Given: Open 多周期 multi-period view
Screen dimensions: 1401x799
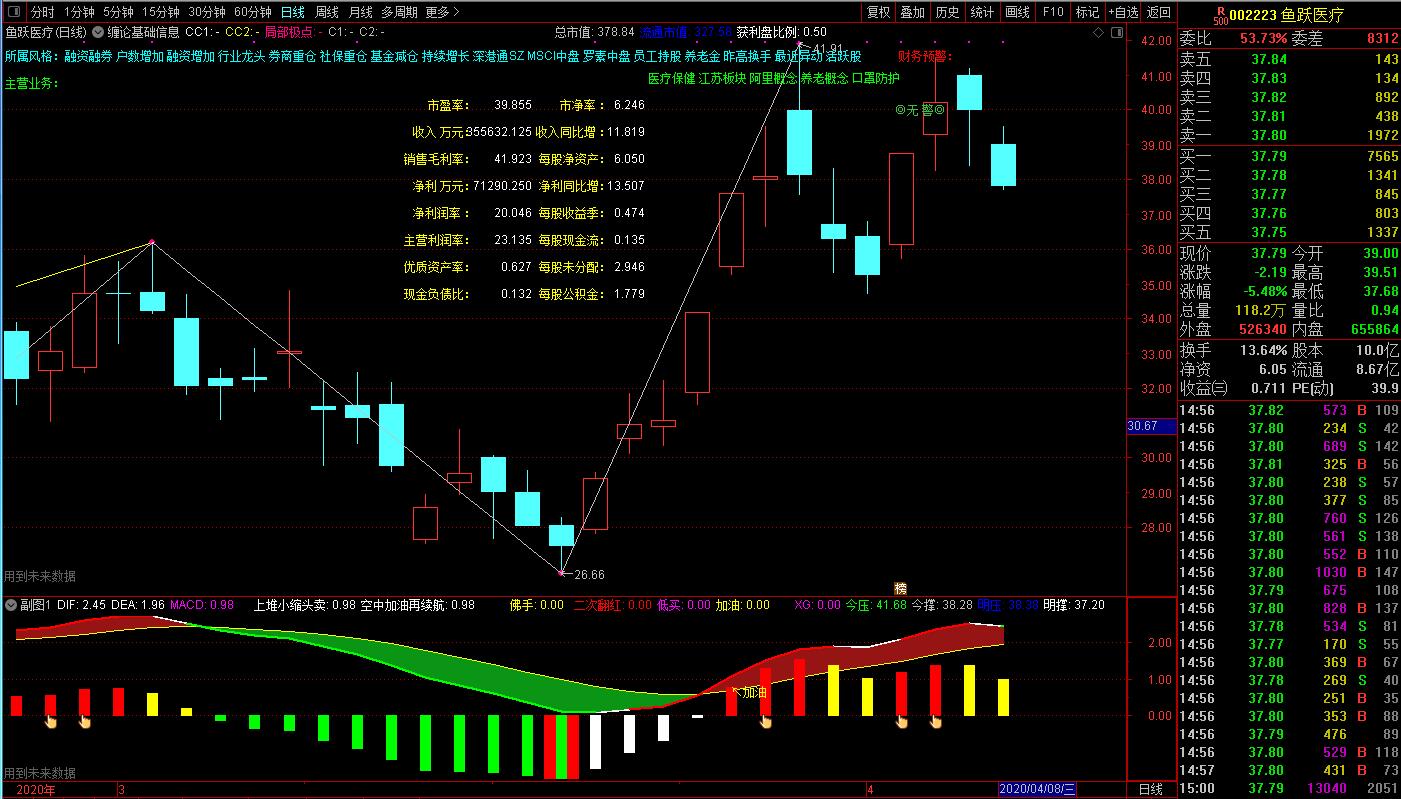Looking at the screenshot, I should 399,12.
